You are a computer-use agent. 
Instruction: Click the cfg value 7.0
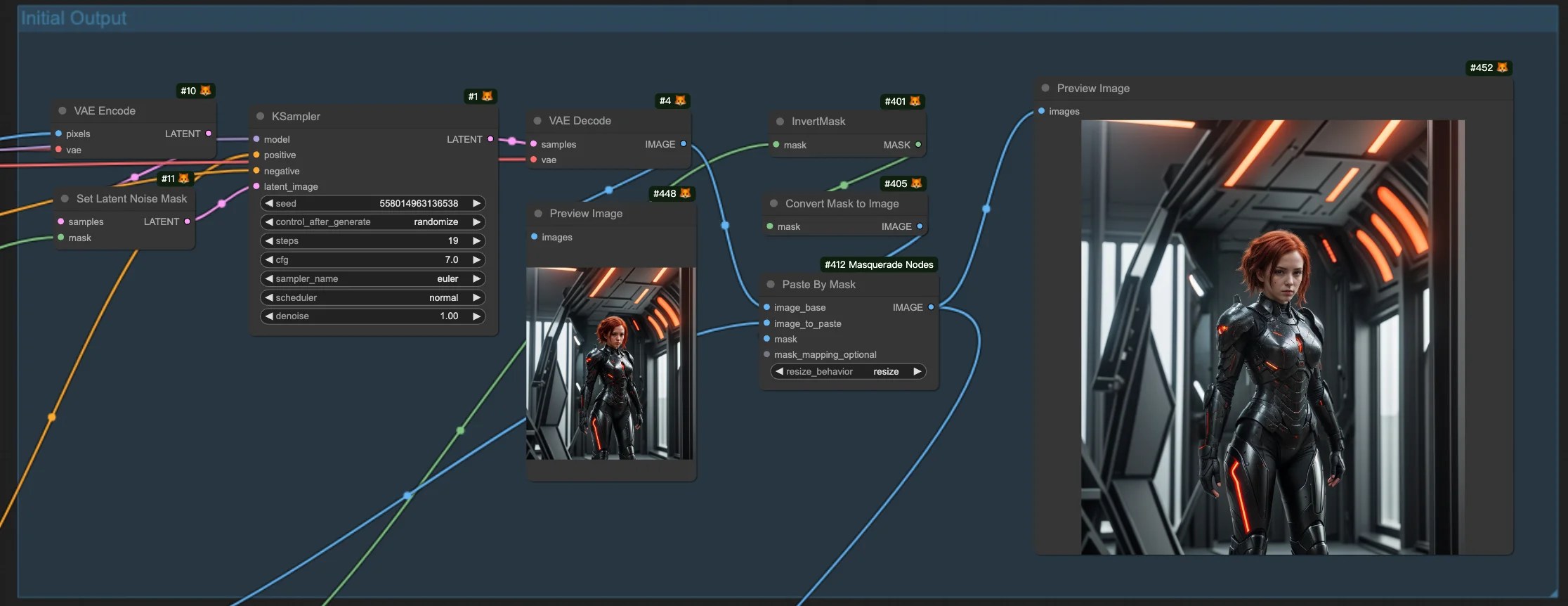tap(452, 259)
